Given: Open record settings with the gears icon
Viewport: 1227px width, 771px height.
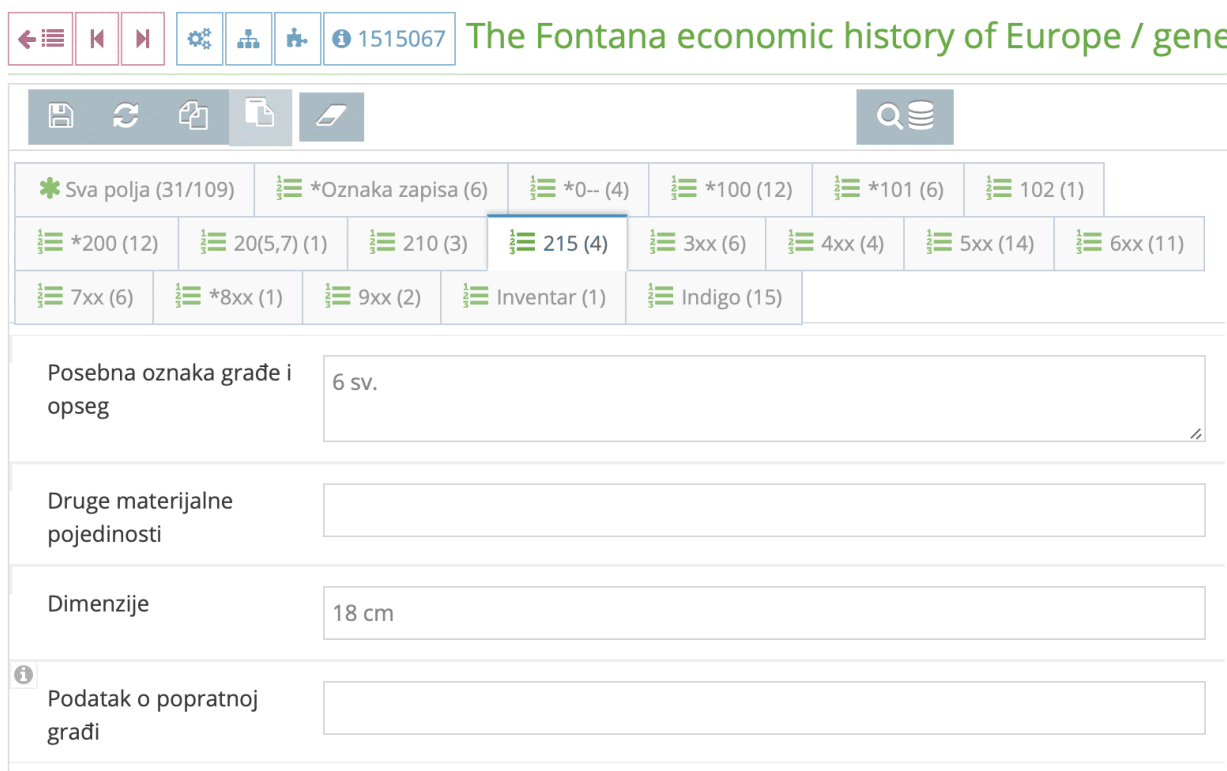Looking at the screenshot, I should pos(199,39).
